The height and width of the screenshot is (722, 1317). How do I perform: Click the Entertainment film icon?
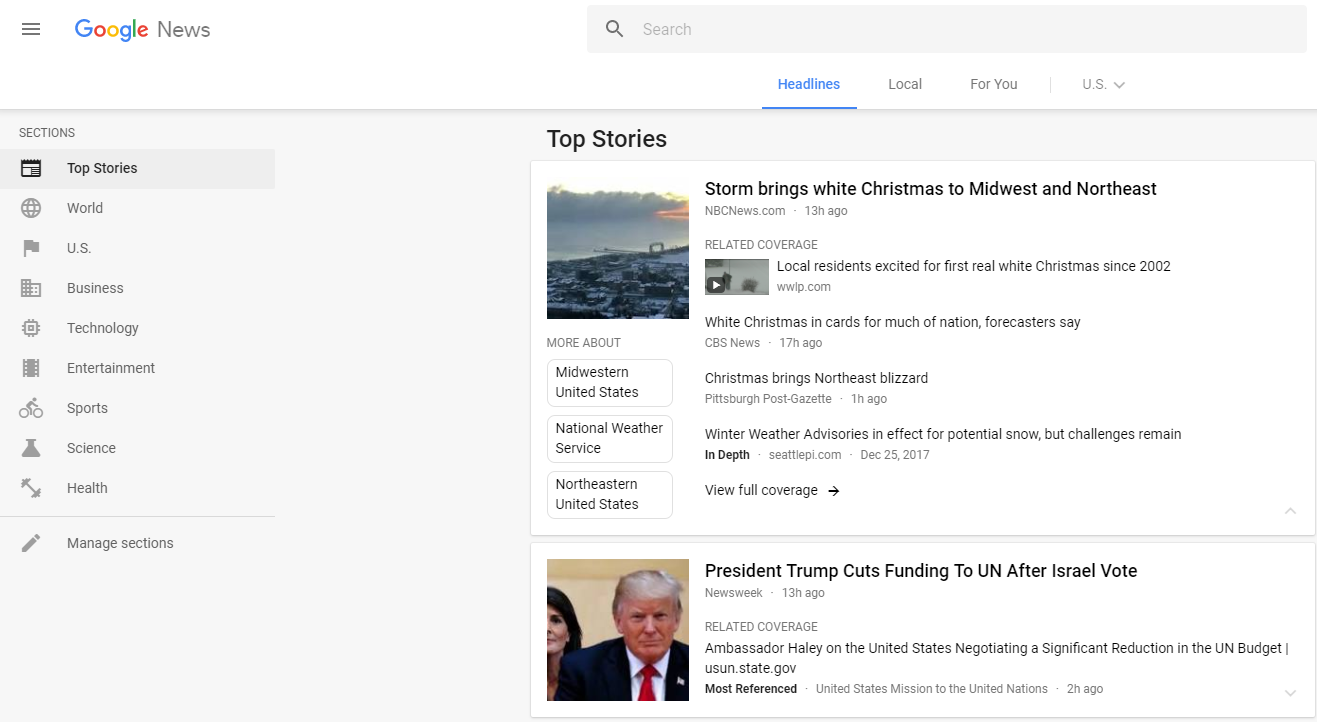31,368
